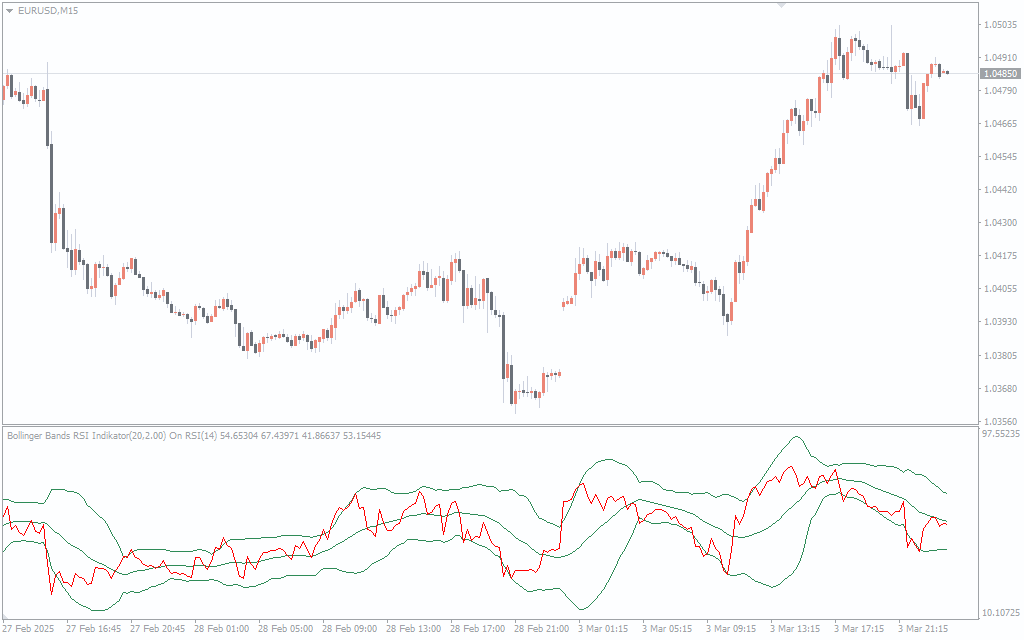Click the divider between chart and indicator window
The image size is (1024, 640).
tap(490, 425)
